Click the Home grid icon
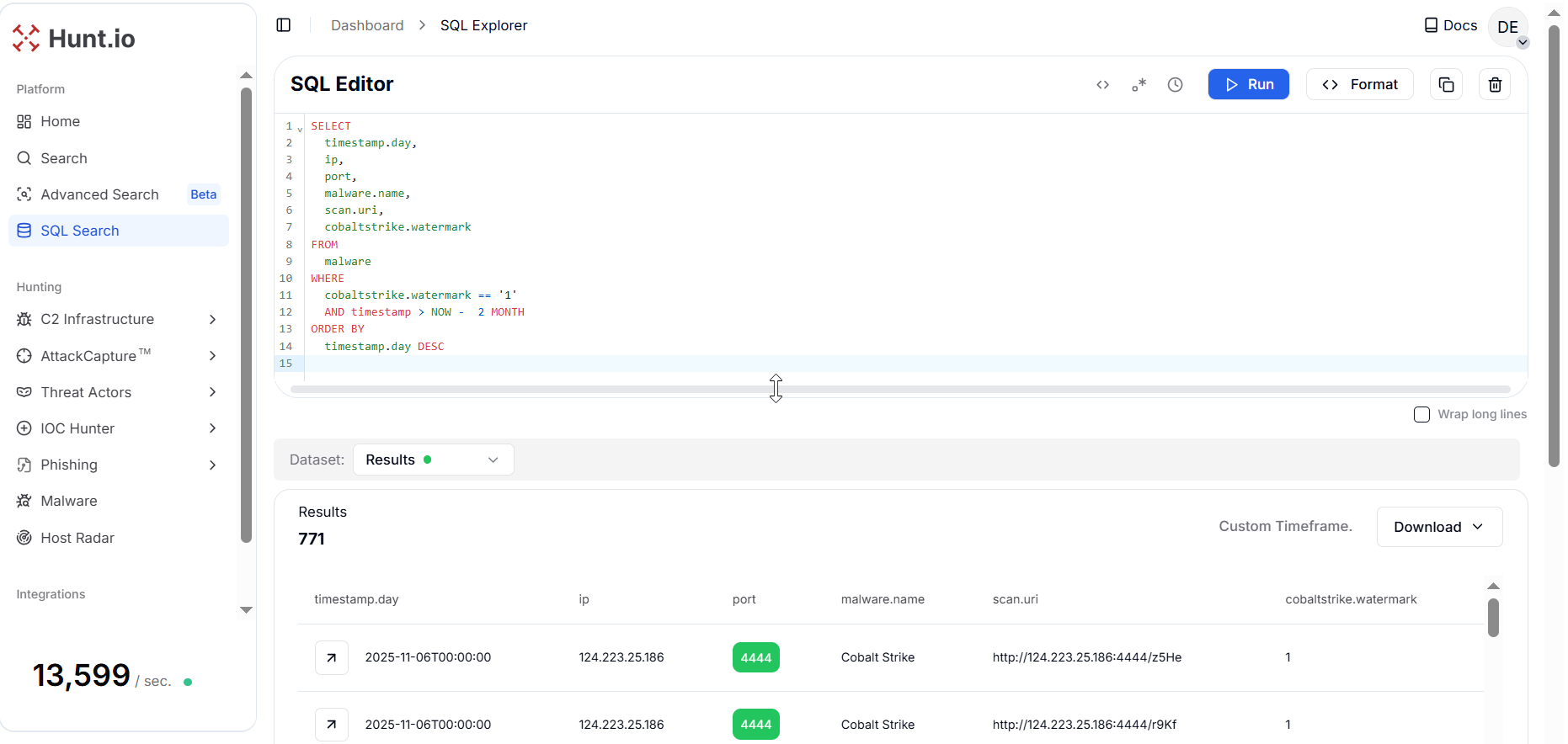This screenshot has width=1568, height=744. 24,121
